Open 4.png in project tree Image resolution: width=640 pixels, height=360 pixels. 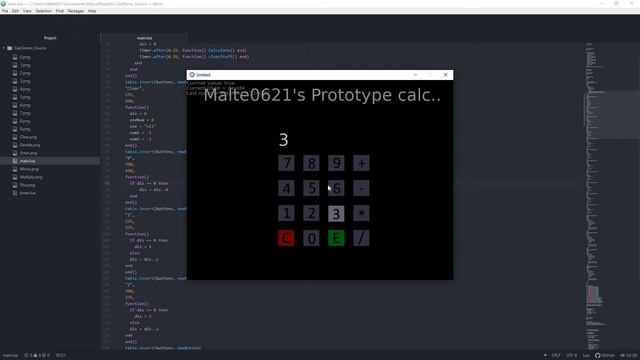[25, 89]
